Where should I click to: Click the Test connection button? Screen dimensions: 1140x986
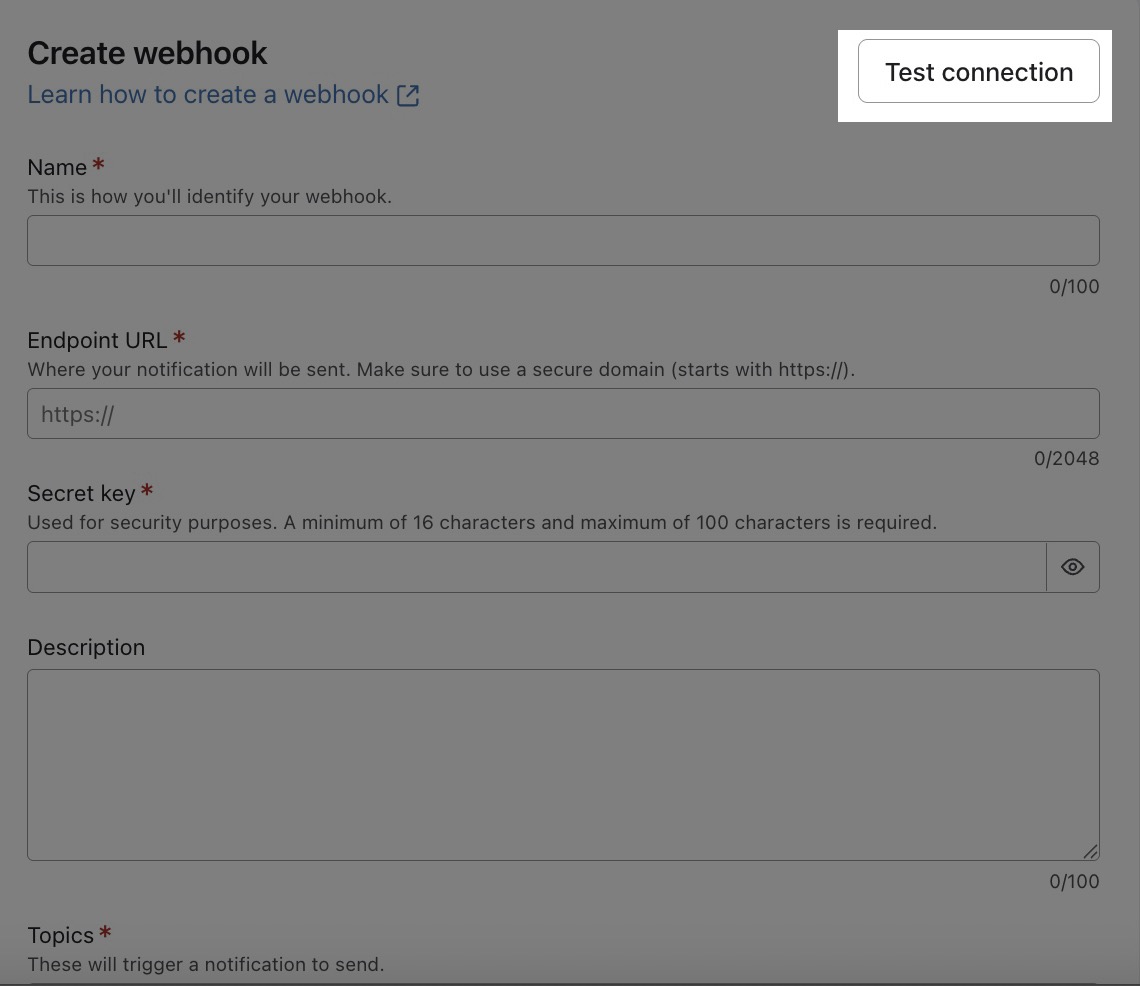(x=978, y=72)
